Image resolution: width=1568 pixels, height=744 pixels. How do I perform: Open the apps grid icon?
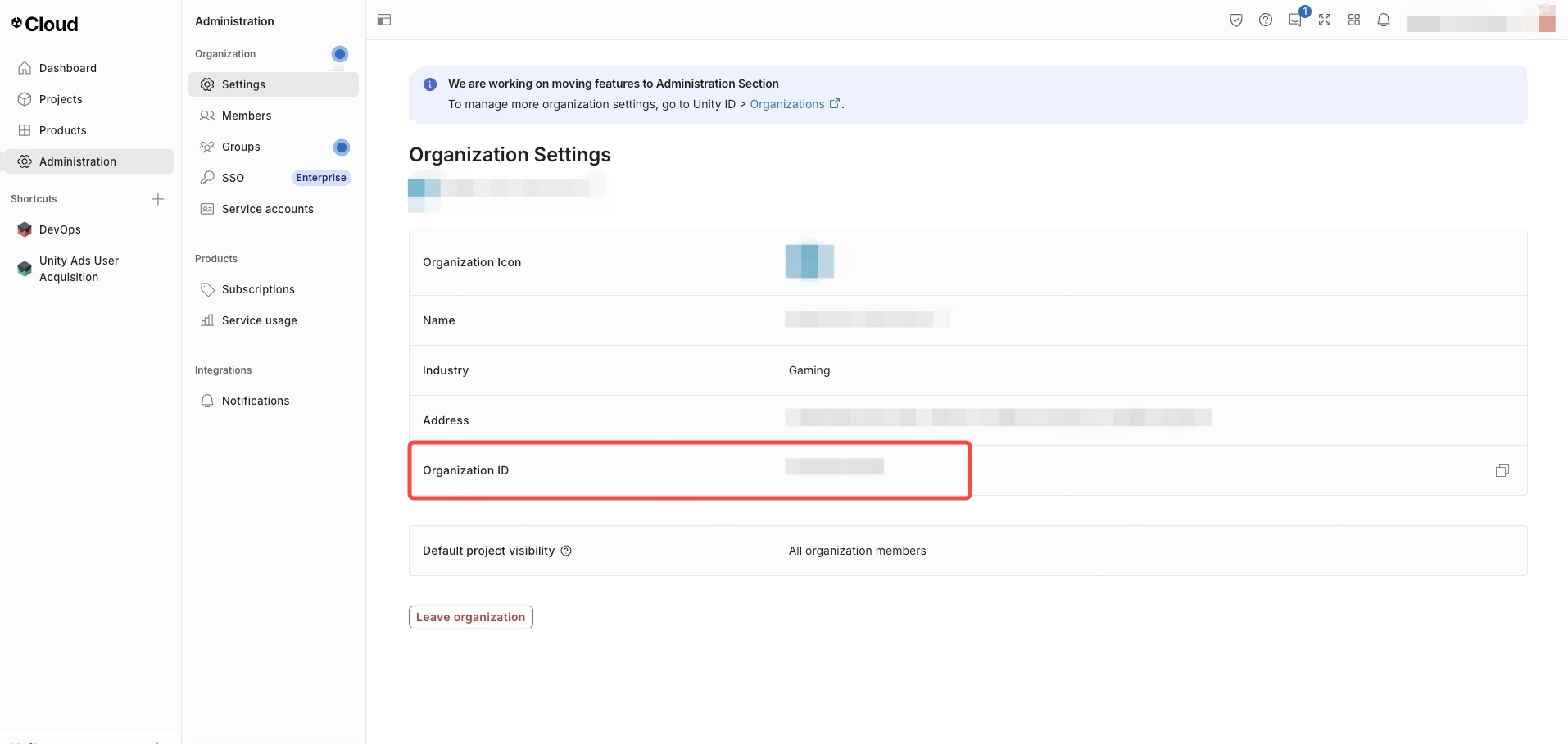tap(1354, 20)
